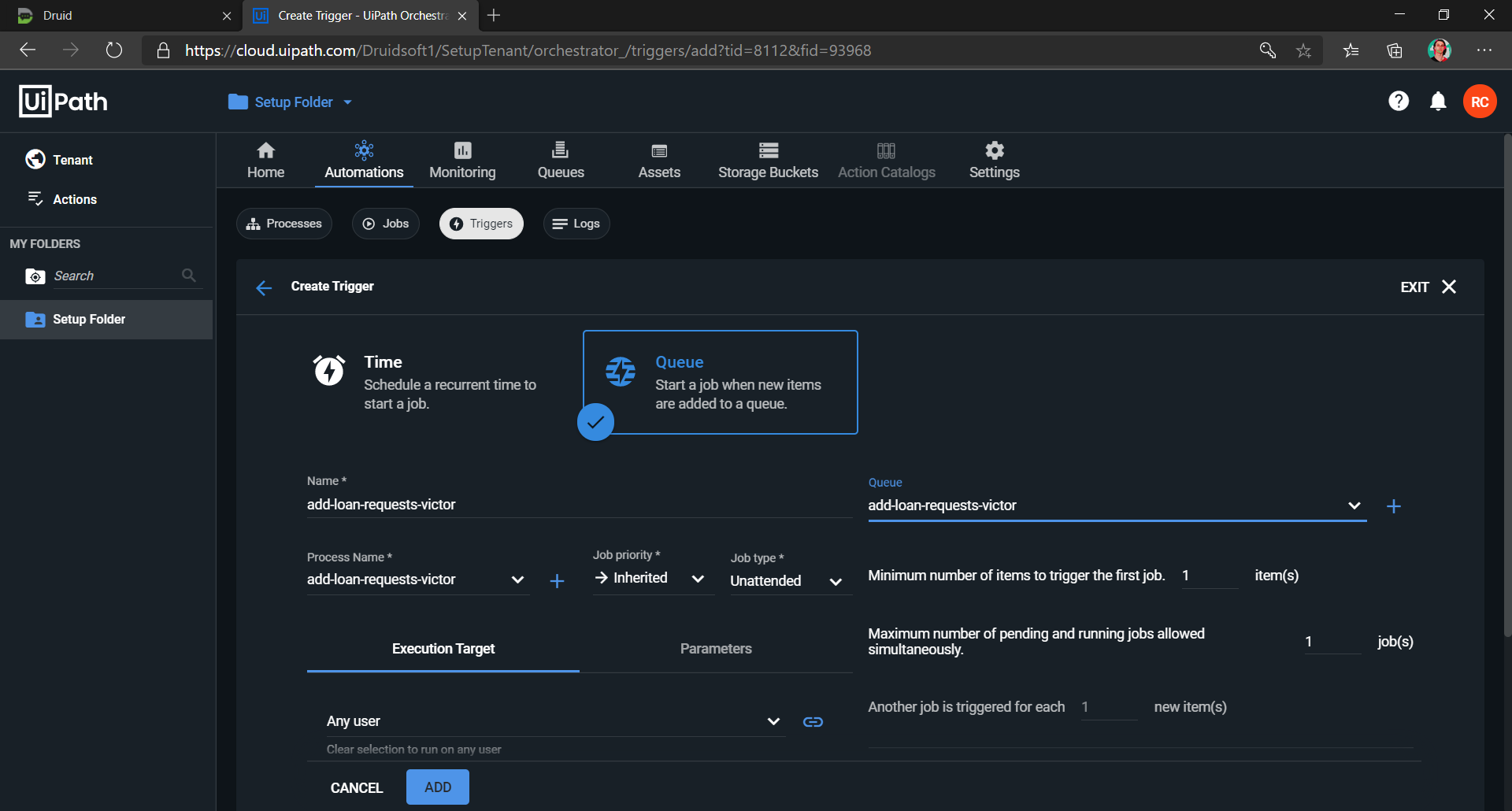
Task: Click the folder search magnifier icon
Action: (x=188, y=275)
